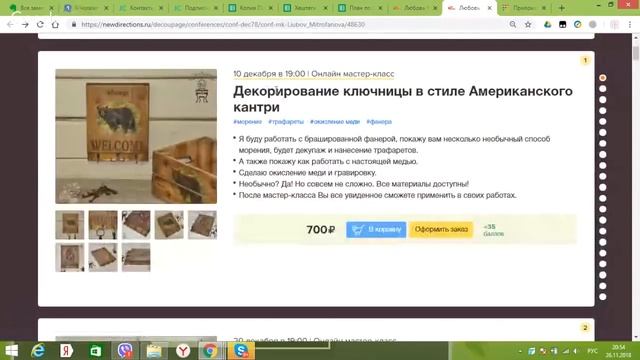Open the red Yandex 'Я' taskbar icon
This screenshot has height=360, width=640.
coord(66,351)
